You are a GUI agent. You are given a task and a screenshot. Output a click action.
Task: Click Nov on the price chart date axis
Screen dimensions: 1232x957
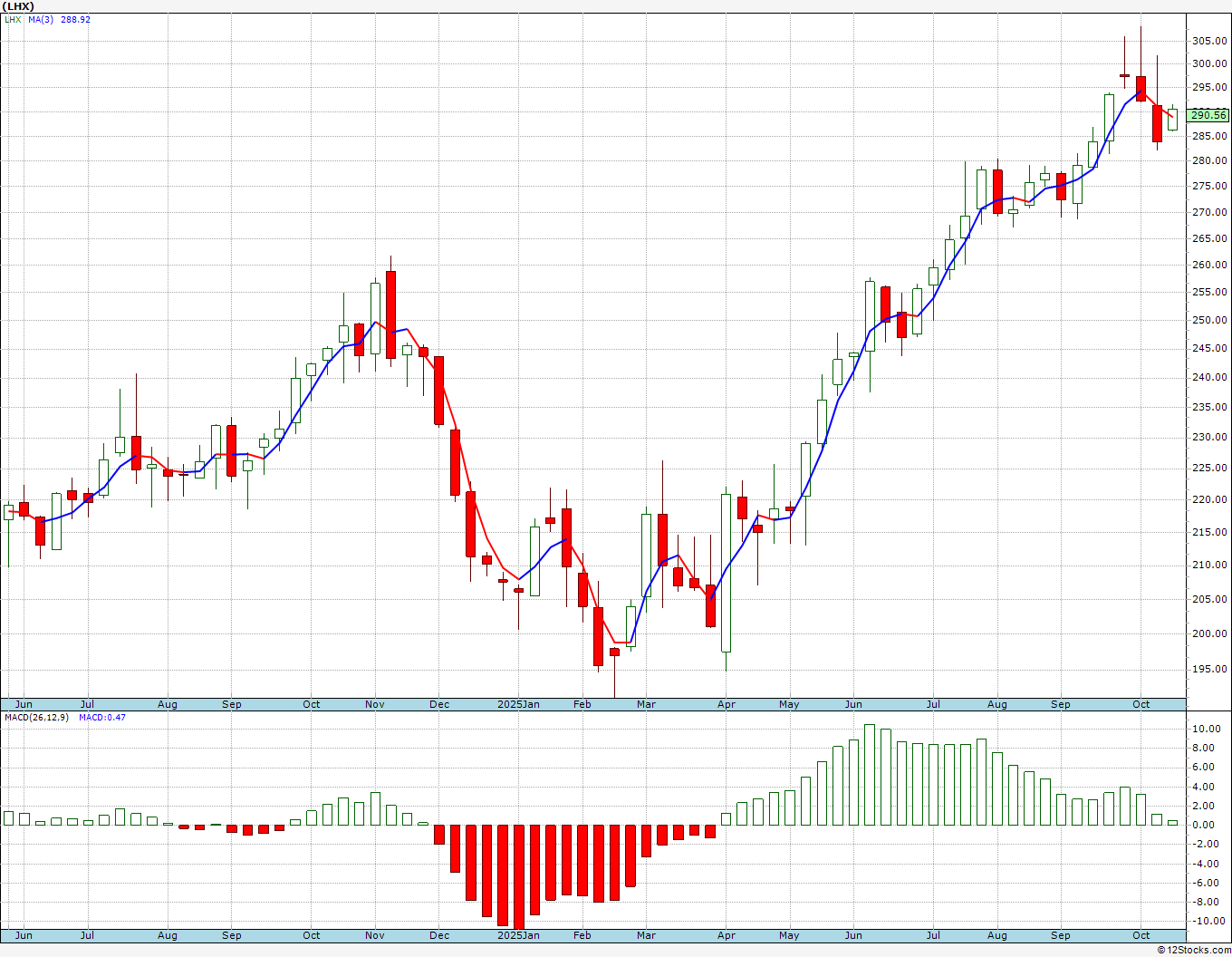(375, 704)
